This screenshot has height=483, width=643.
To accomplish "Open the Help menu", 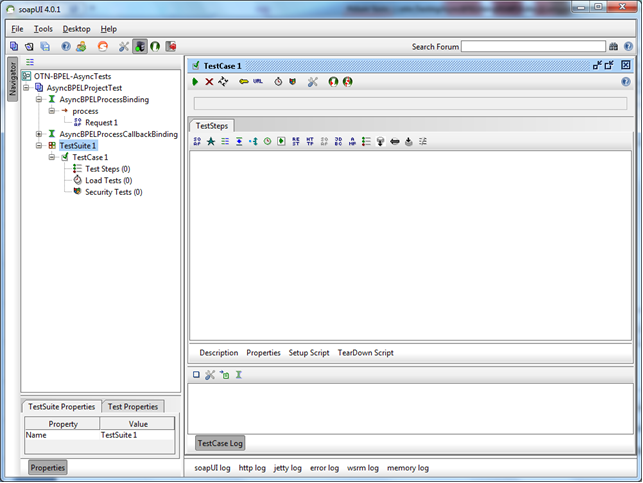I will coord(109,29).
